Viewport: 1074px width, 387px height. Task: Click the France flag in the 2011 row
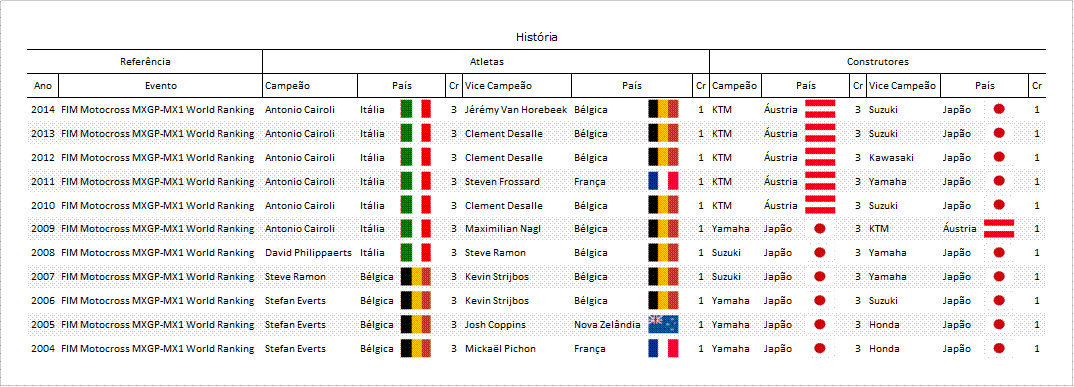663,181
